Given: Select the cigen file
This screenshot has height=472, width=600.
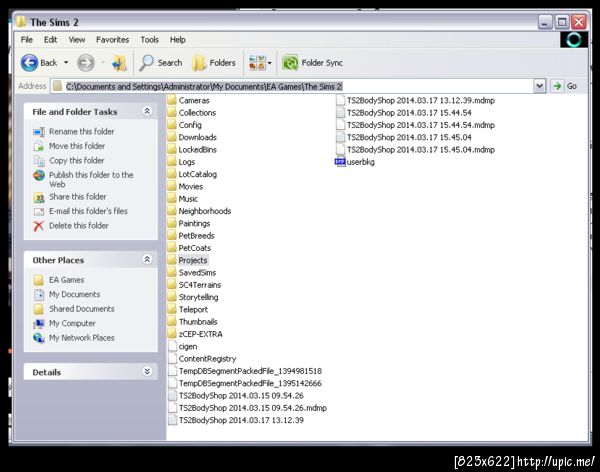Looking at the screenshot, I should (x=183, y=346).
